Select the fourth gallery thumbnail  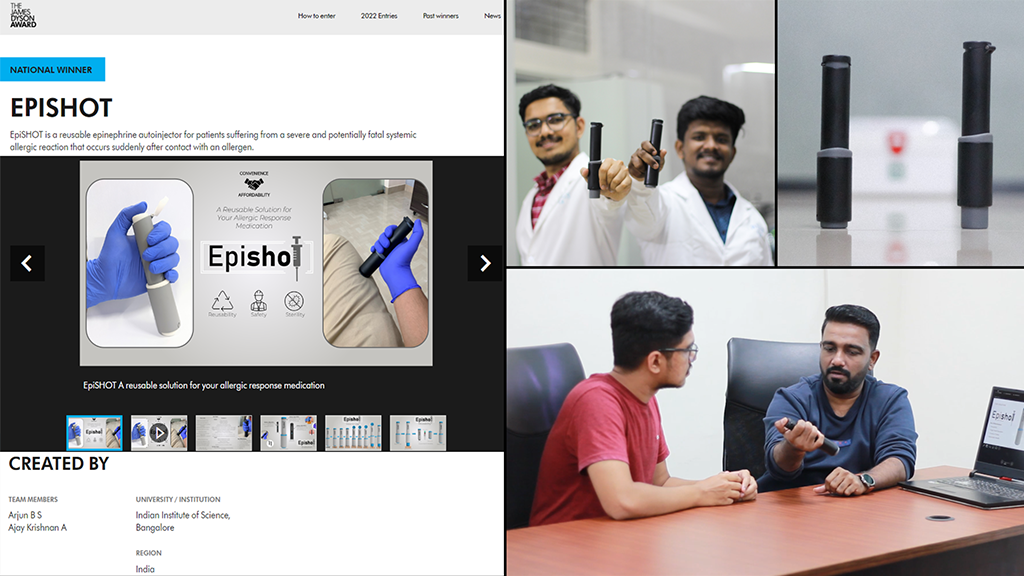click(x=288, y=432)
